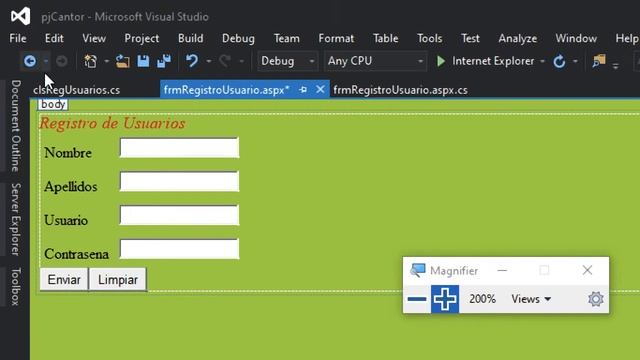Screen dimensions: 640x360
Task: Pin the frmRegistroUsuario.aspx tab
Action: [303, 89]
